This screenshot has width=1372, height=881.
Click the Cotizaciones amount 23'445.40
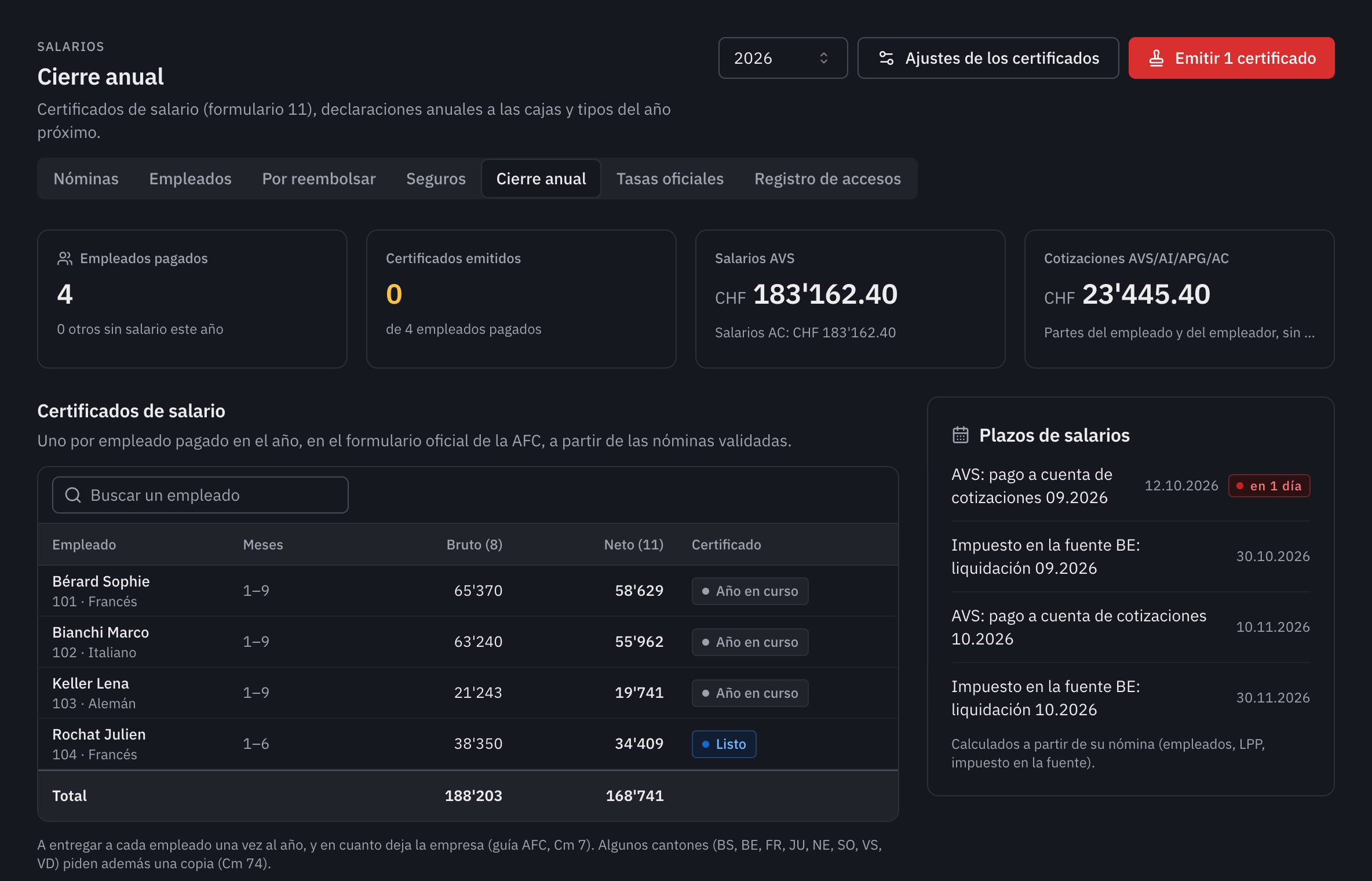coord(1146,294)
